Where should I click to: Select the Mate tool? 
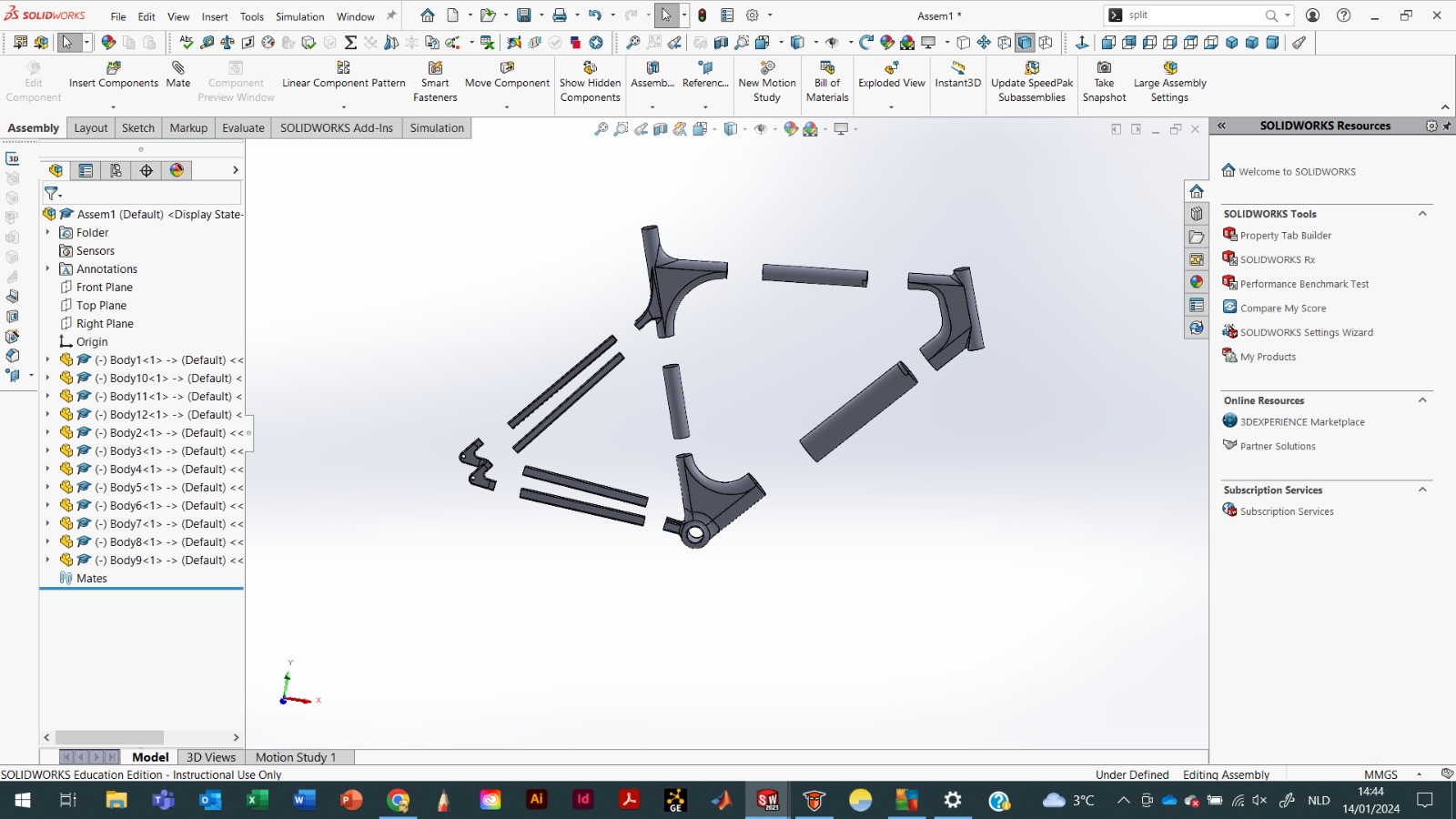pyautogui.click(x=178, y=76)
